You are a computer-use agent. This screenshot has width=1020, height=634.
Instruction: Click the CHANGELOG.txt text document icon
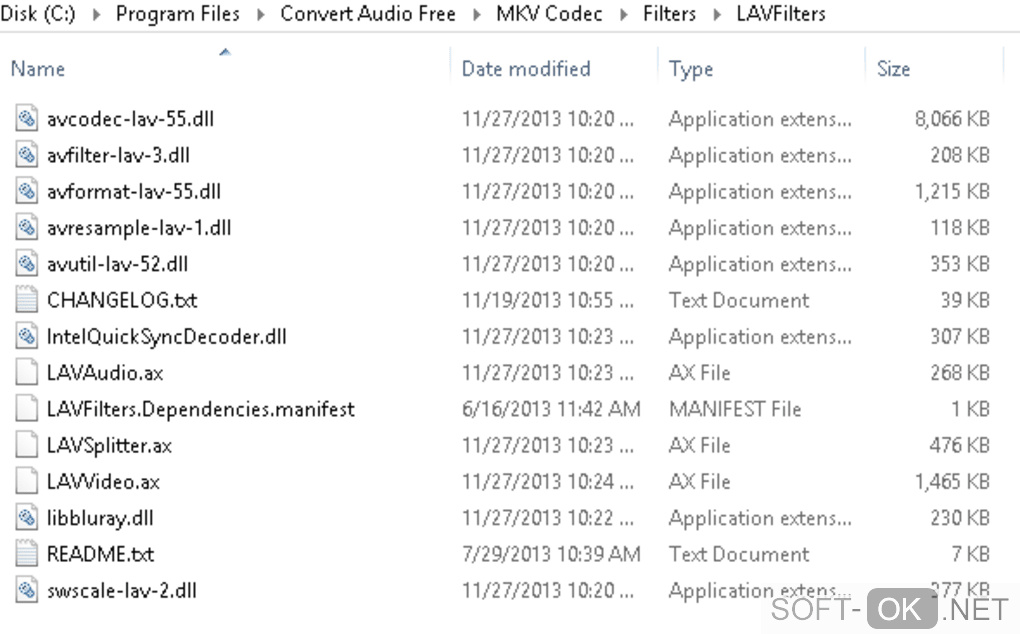pyautogui.click(x=26, y=300)
